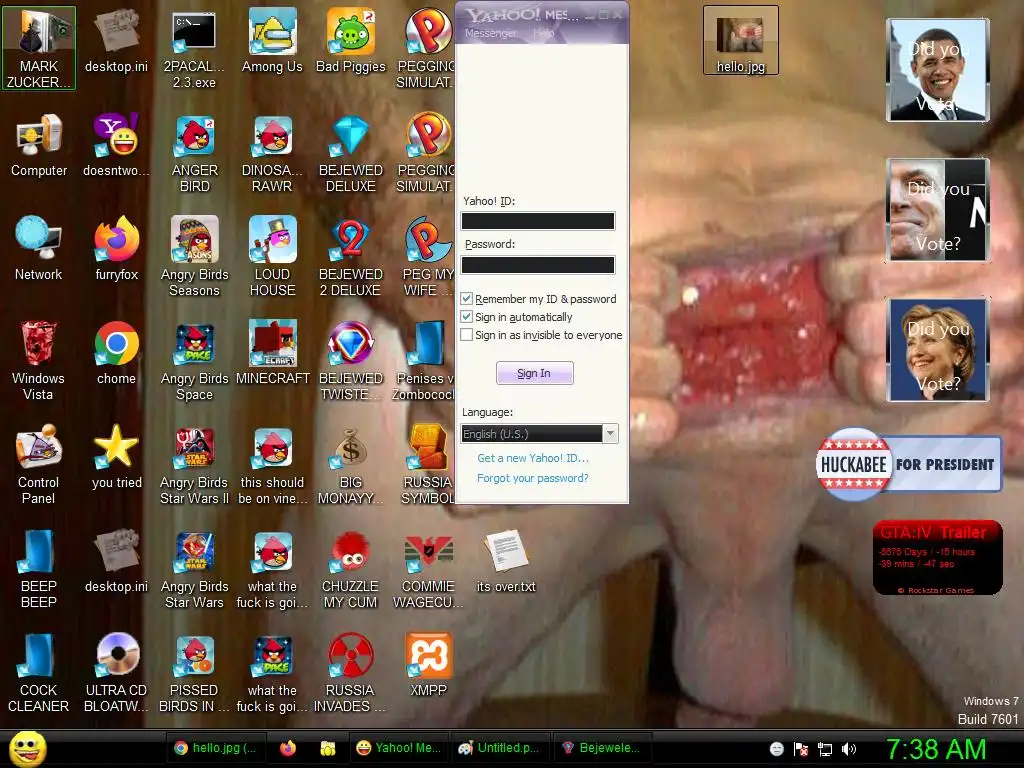Image resolution: width=1024 pixels, height=768 pixels.
Task: Select the hello.jpg image file thumbnail
Action: coord(741,40)
